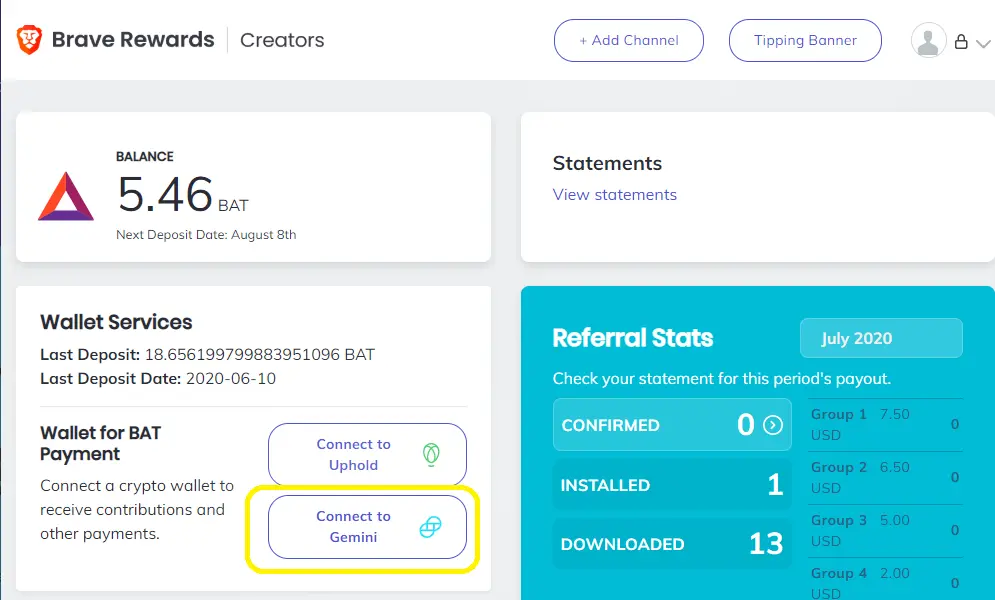
Task: Select the CONFIRMED referral stat row
Action: tap(672, 425)
